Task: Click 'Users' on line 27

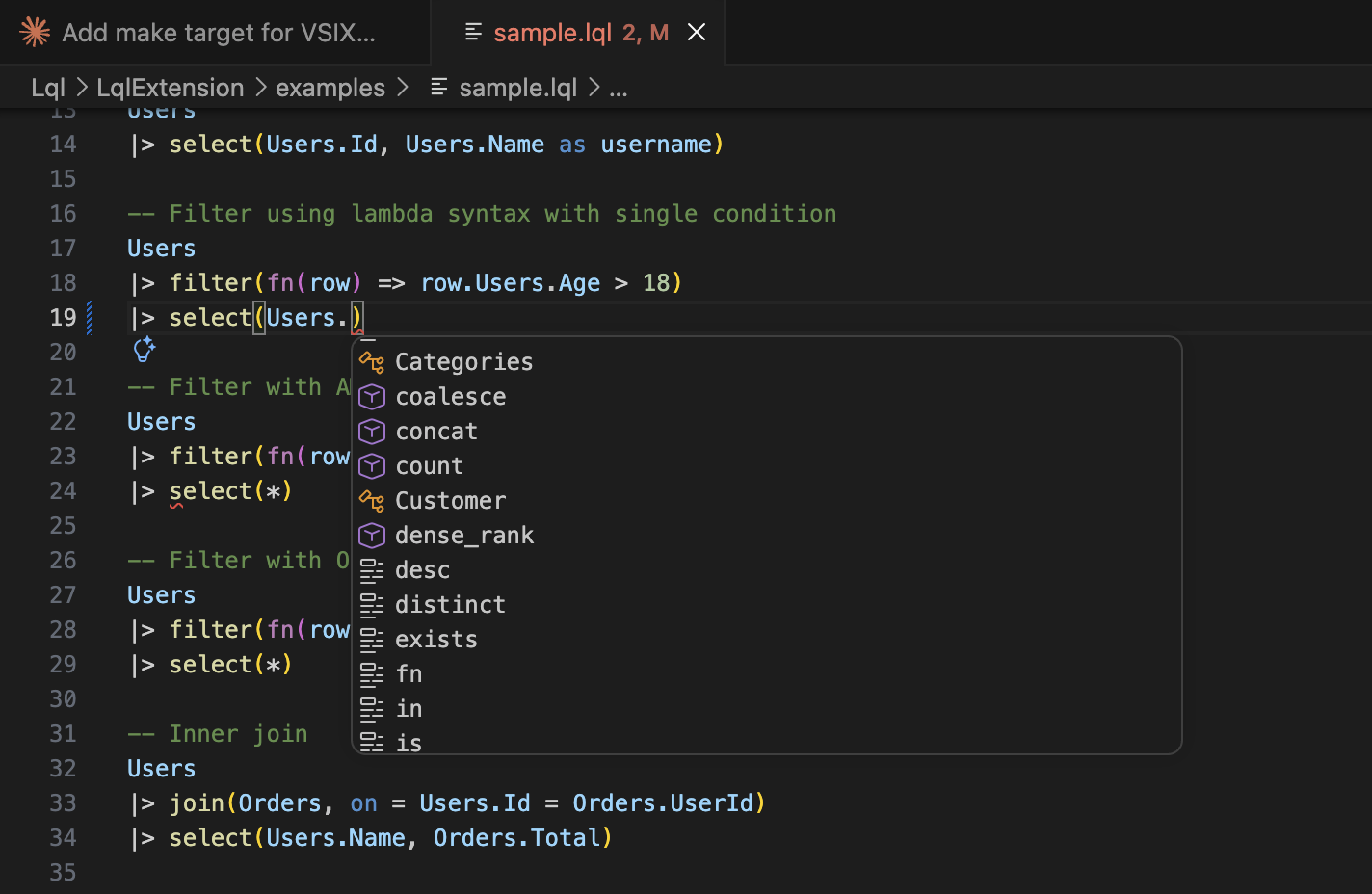Action: (x=162, y=595)
